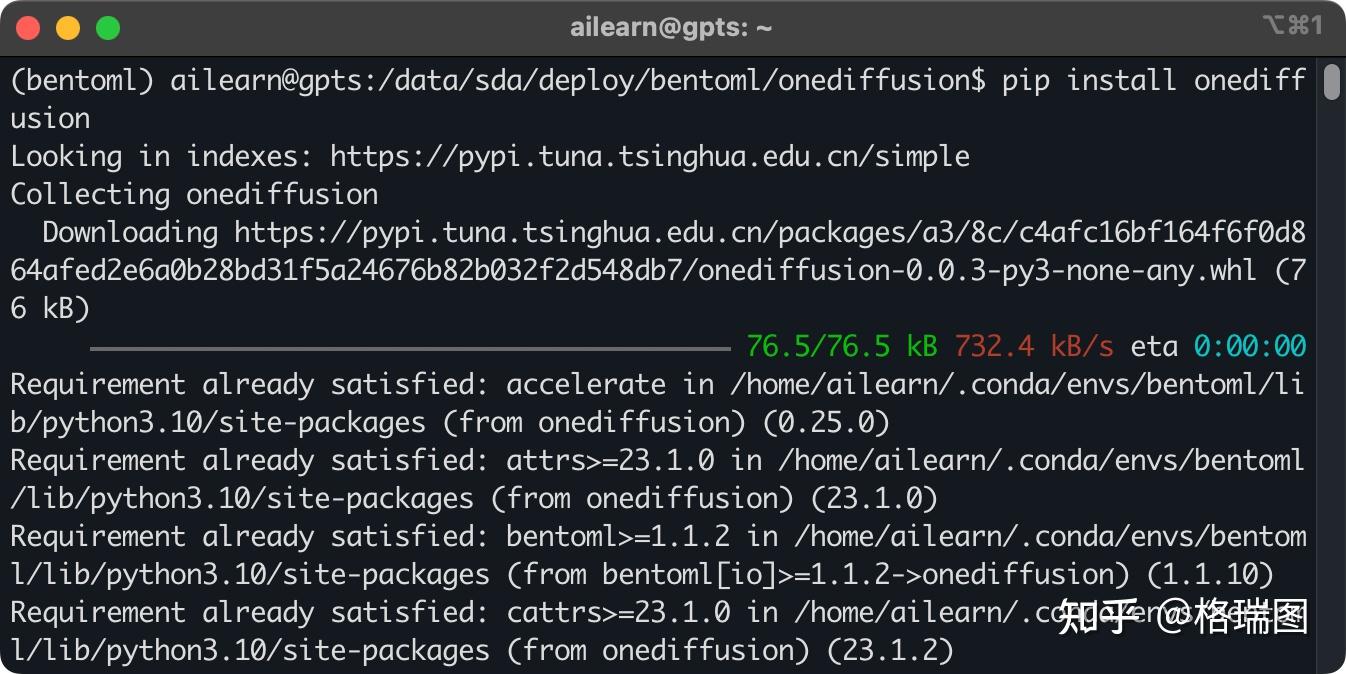Click the red close window button

pyautogui.click(x=28, y=28)
